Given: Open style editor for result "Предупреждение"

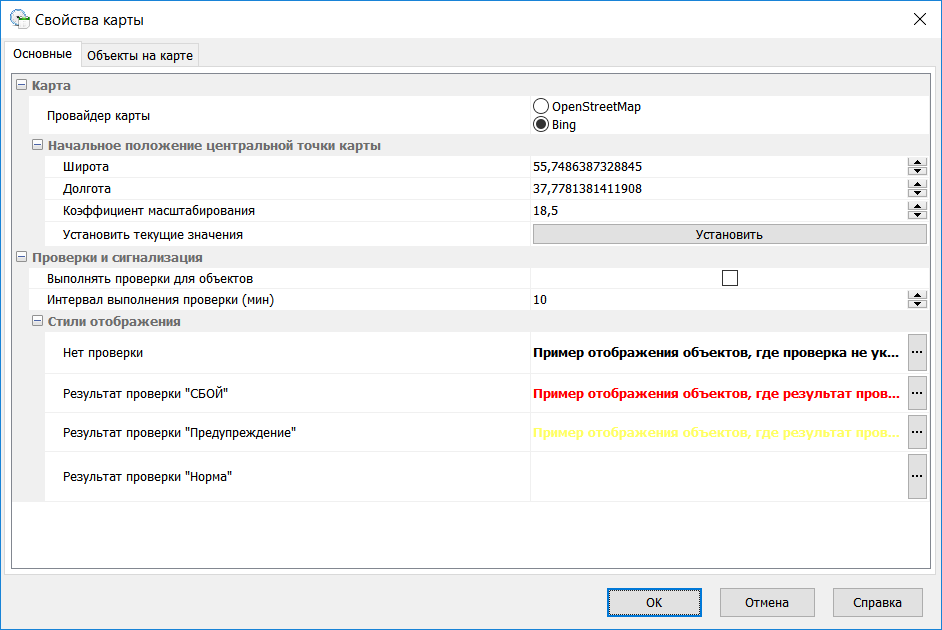Looking at the screenshot, I should pyautogui.click(x=917, y=434).
